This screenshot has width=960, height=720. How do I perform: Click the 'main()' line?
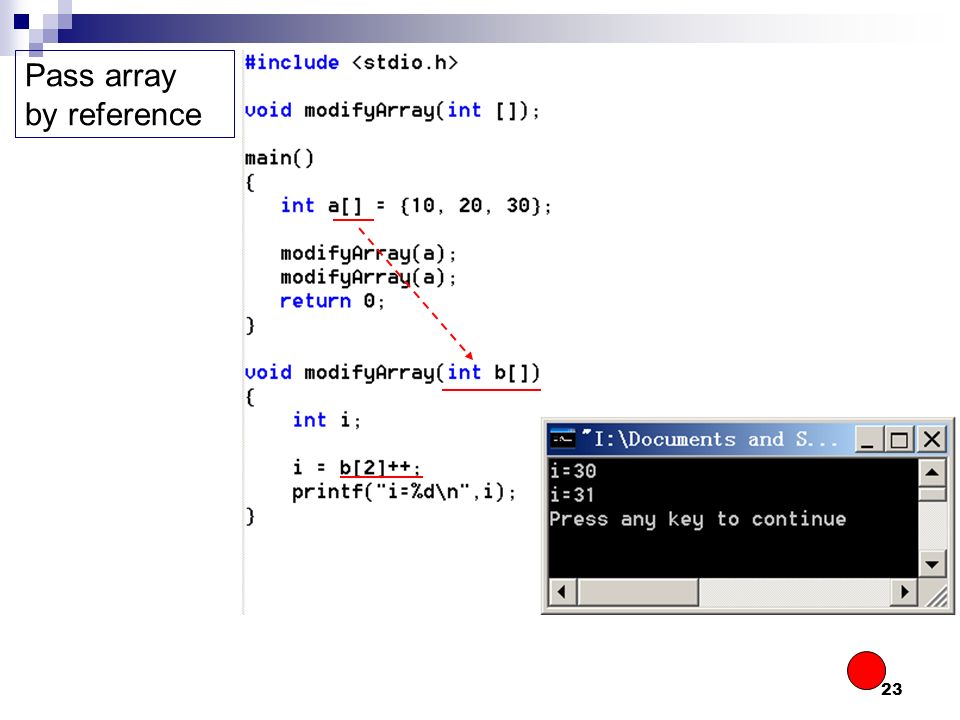[279, 158]
